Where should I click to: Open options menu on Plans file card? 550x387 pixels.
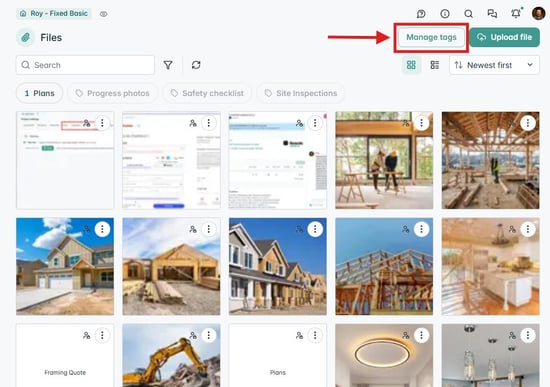click(x=315, y=335)
